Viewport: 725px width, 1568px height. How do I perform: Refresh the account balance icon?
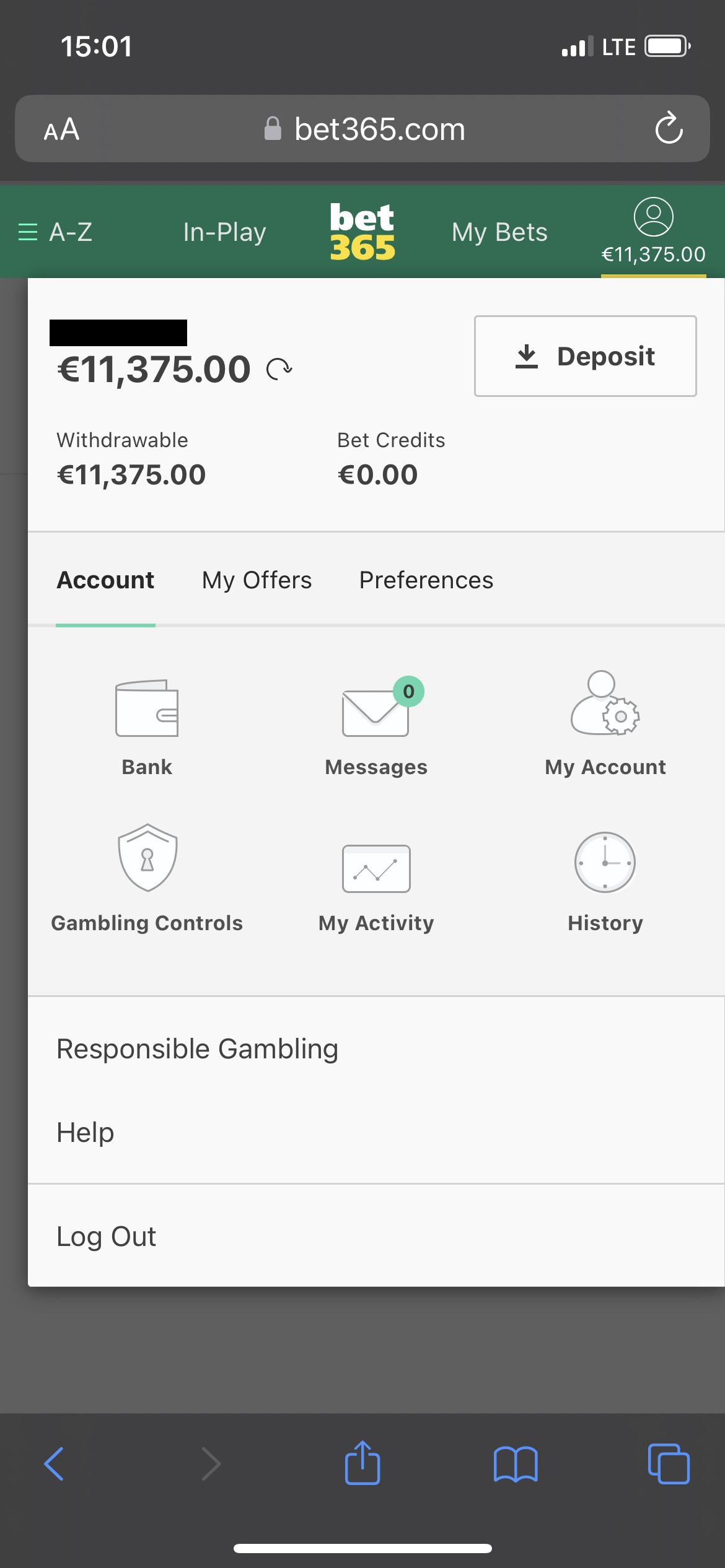point(279,369)
